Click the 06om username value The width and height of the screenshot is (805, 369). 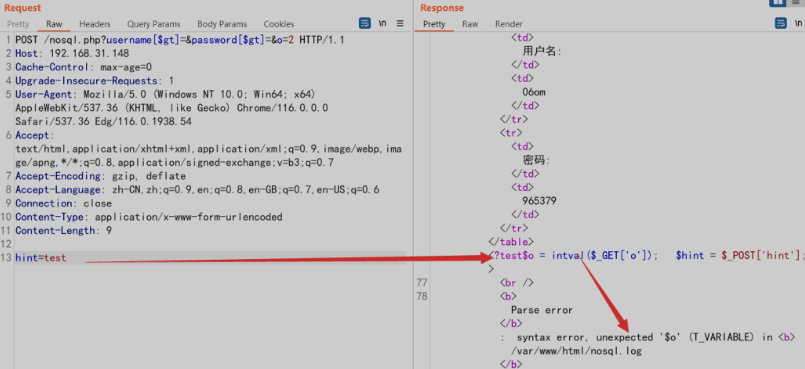point(534,92)
